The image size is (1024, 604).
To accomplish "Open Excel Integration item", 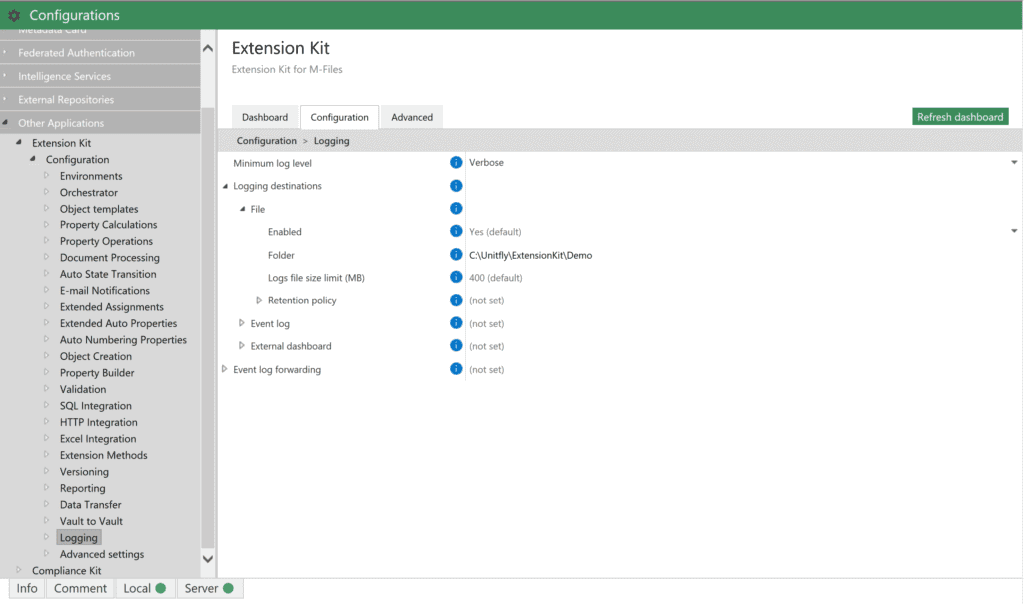I will tap(98, 439).
